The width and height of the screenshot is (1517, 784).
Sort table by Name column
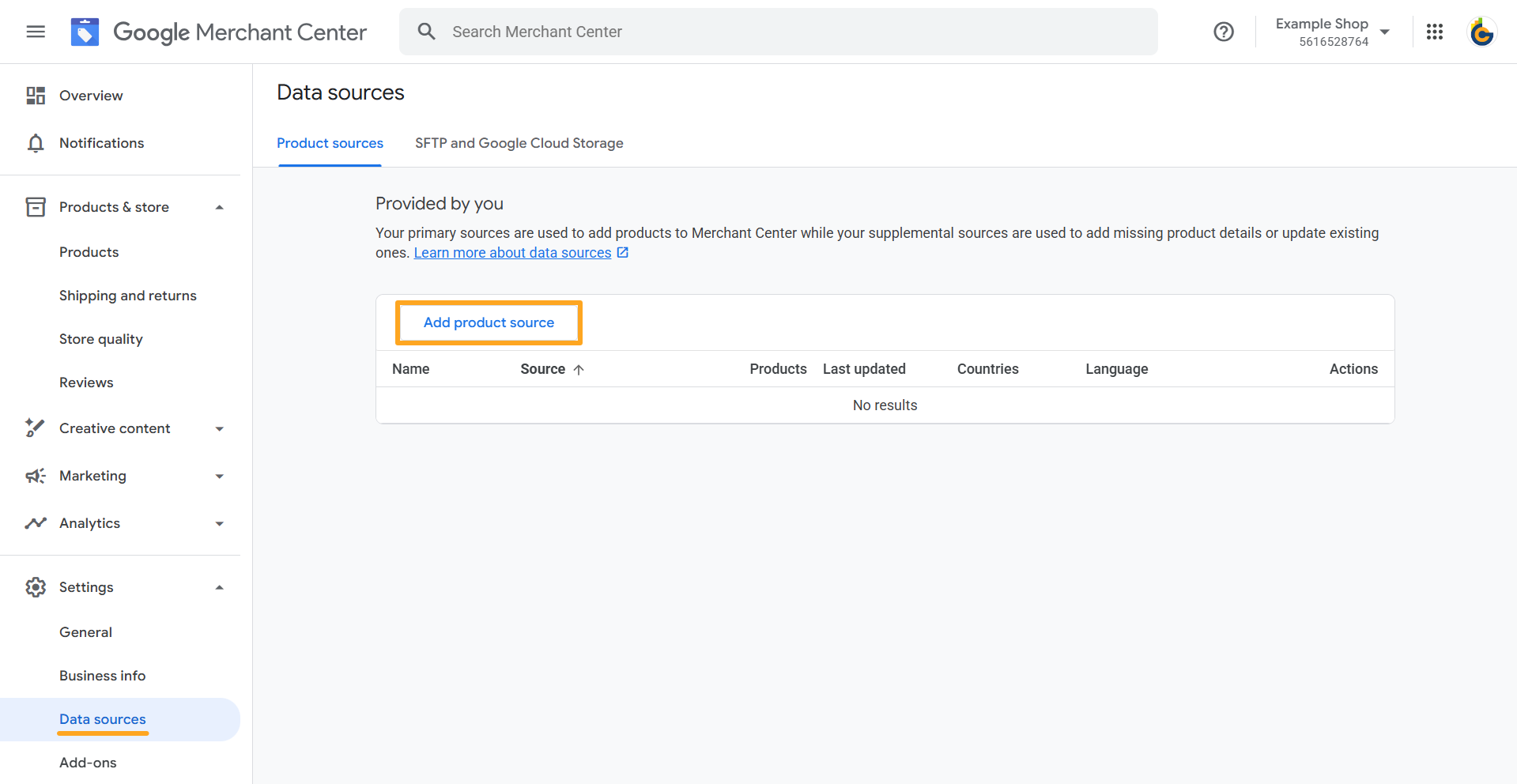click(x=411, y=369)
